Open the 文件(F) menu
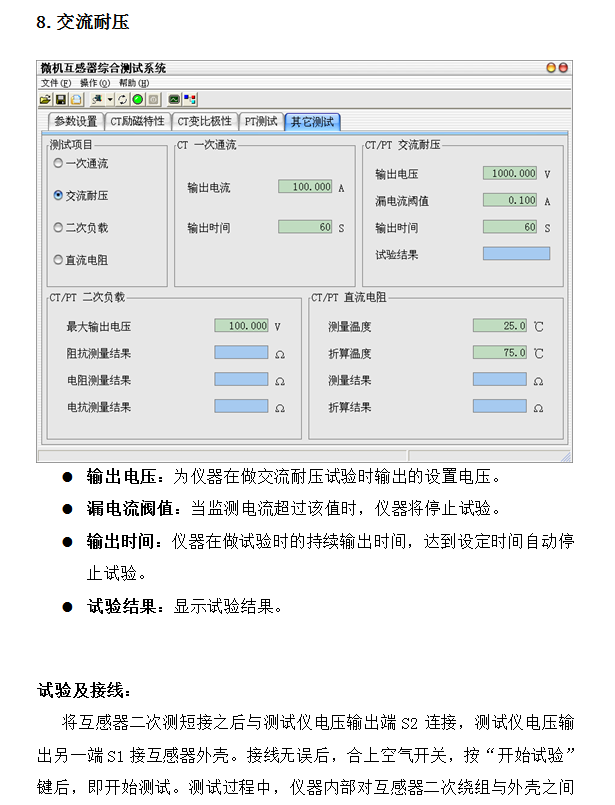Image resolution: width=615 pixels, height=805 pixels. [56, 84]
